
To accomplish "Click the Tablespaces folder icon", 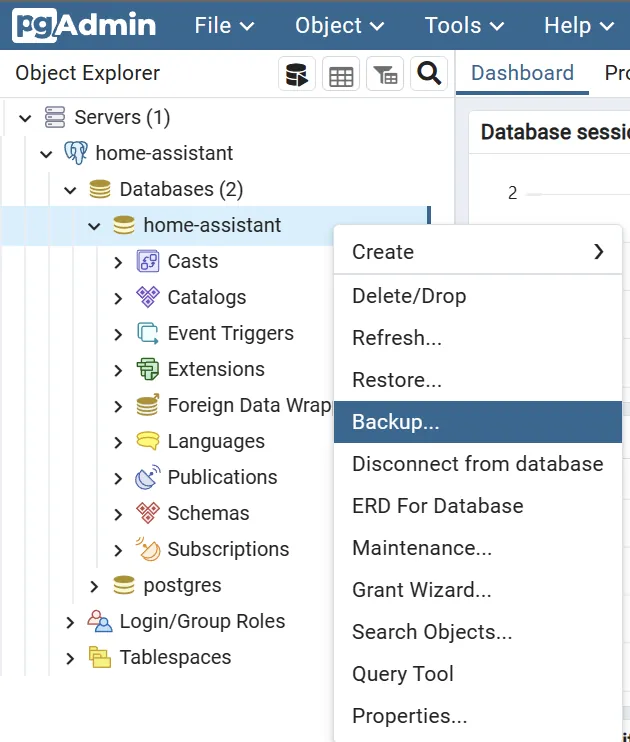I will pyautogui.click(x=100, y=657).
